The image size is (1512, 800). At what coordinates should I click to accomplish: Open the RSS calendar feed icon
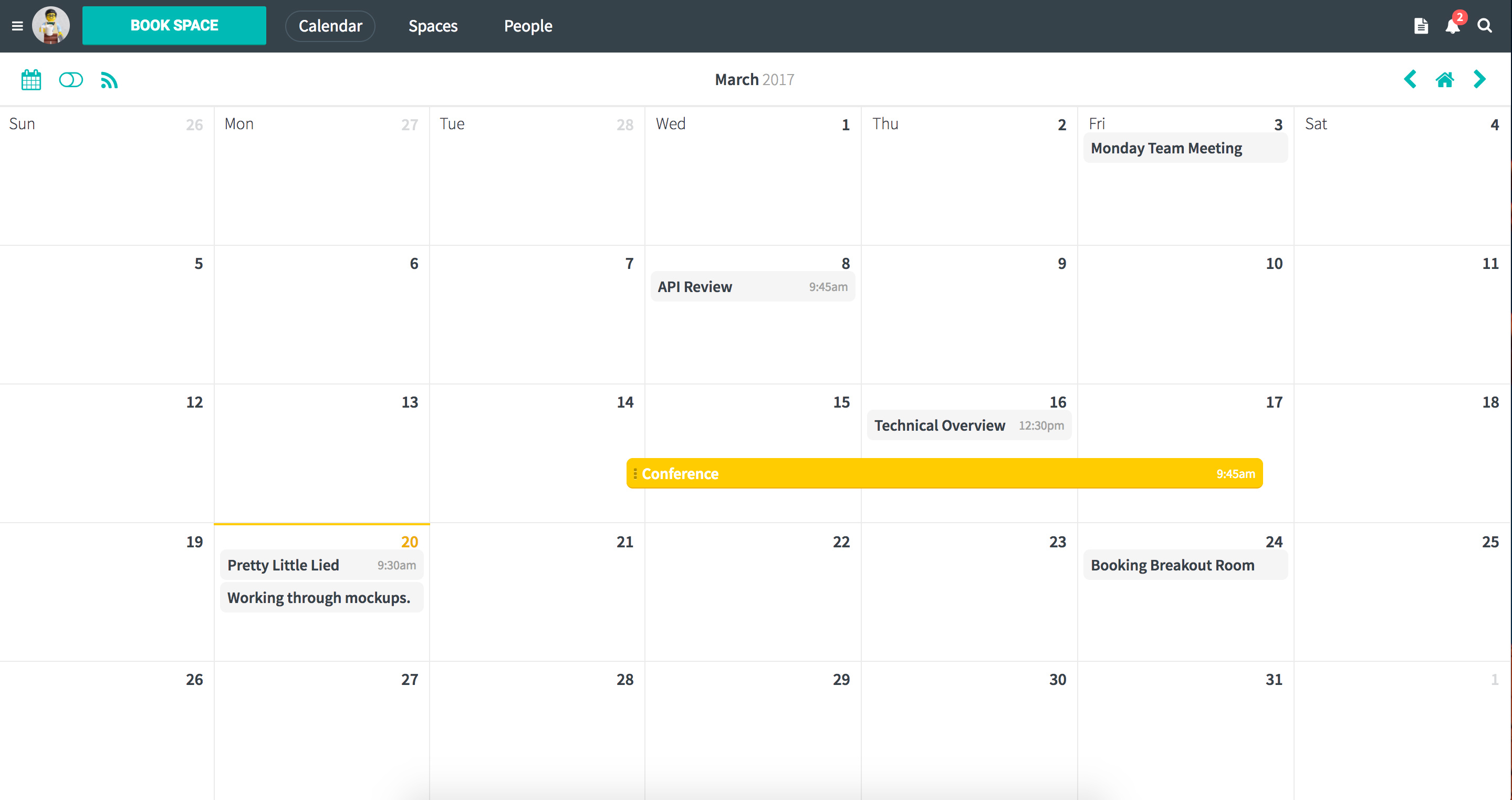pos(109,80)
